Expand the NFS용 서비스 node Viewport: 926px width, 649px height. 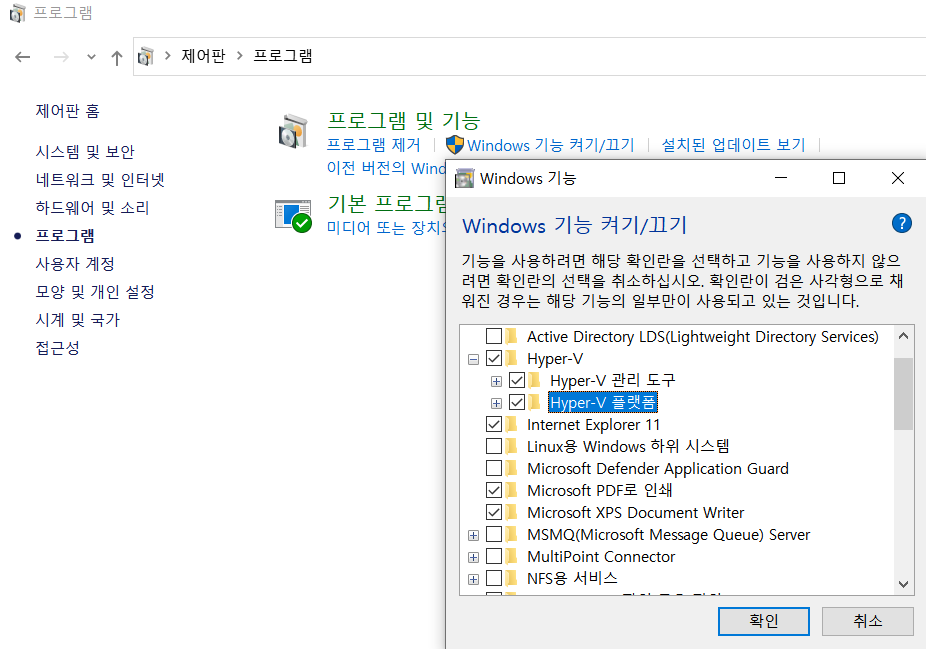473,579
